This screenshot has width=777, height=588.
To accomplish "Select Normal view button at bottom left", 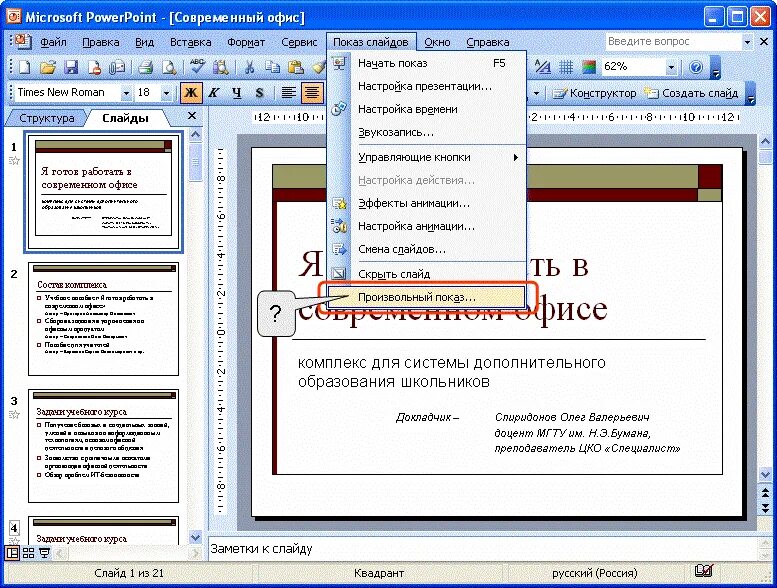I will (12, 553).
